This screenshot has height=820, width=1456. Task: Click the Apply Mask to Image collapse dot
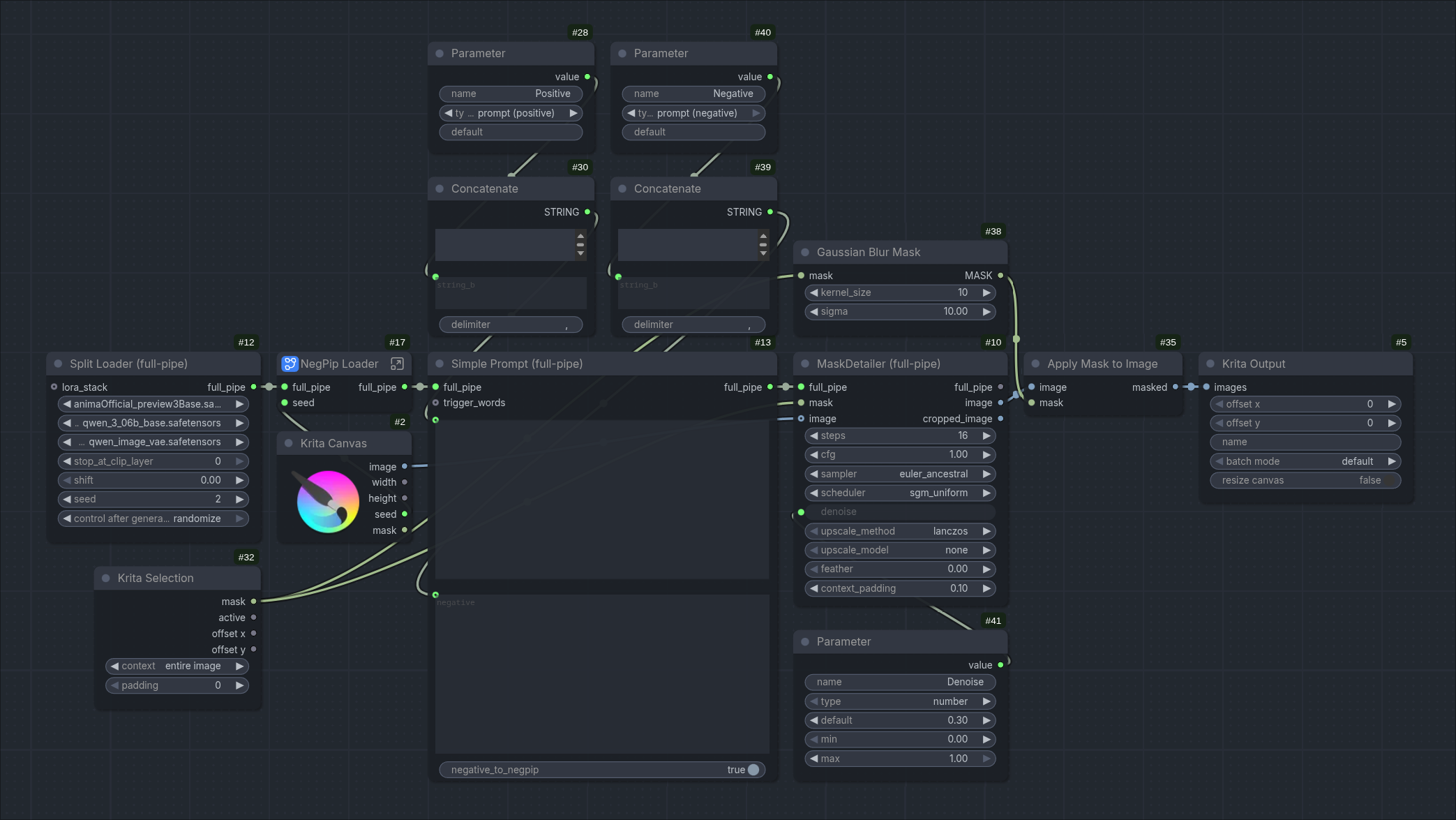coord(1035,364)
